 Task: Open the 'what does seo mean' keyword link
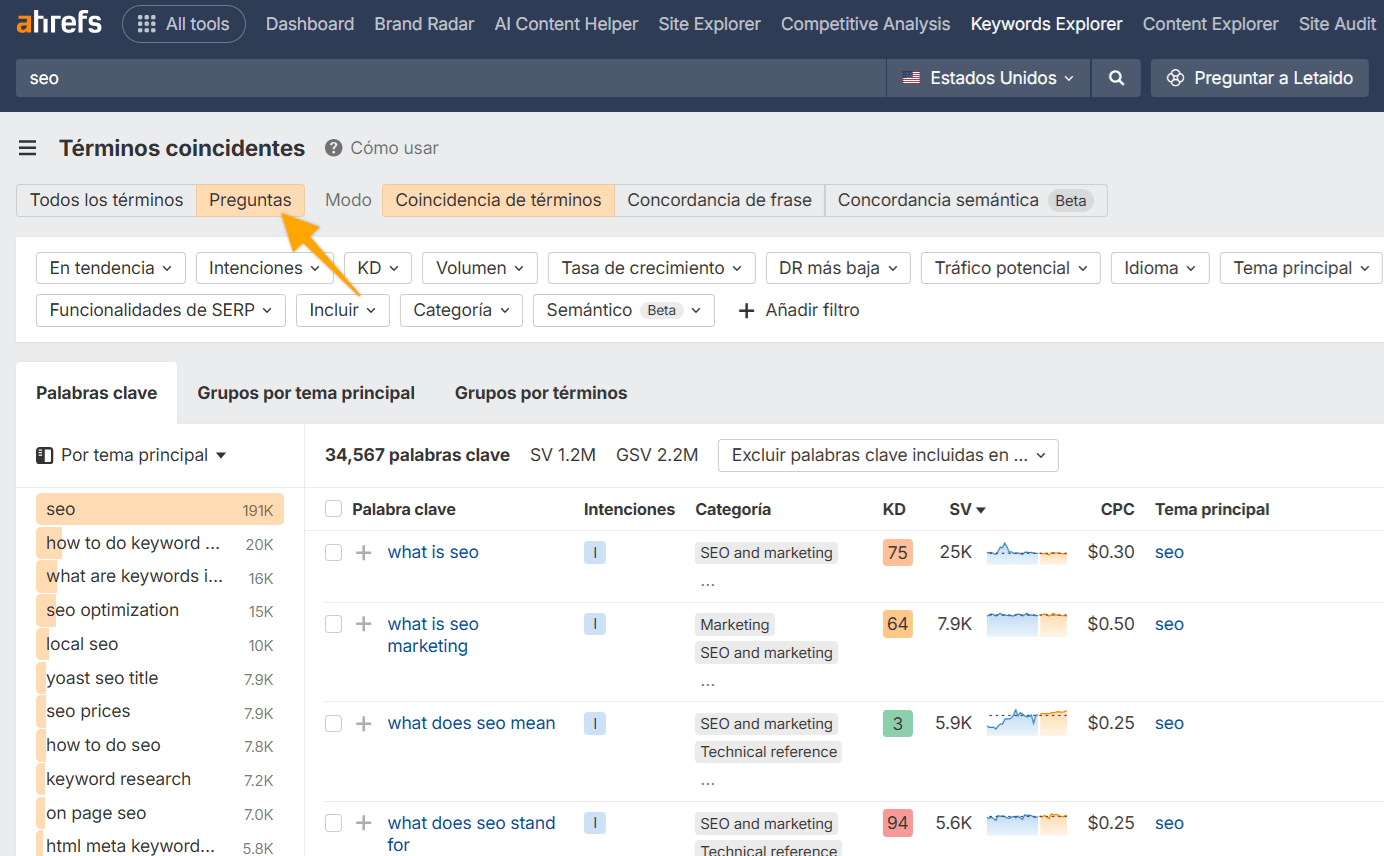coord(472,723)
